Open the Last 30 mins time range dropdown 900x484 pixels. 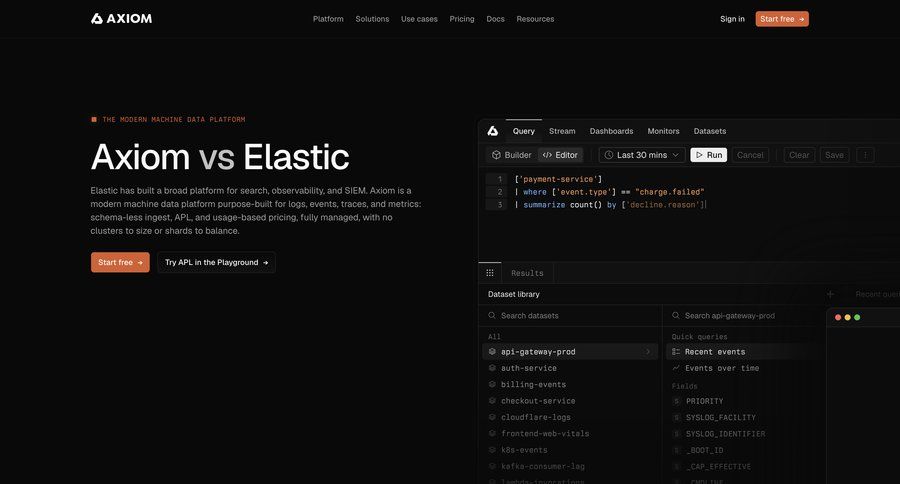pos(642,155)
